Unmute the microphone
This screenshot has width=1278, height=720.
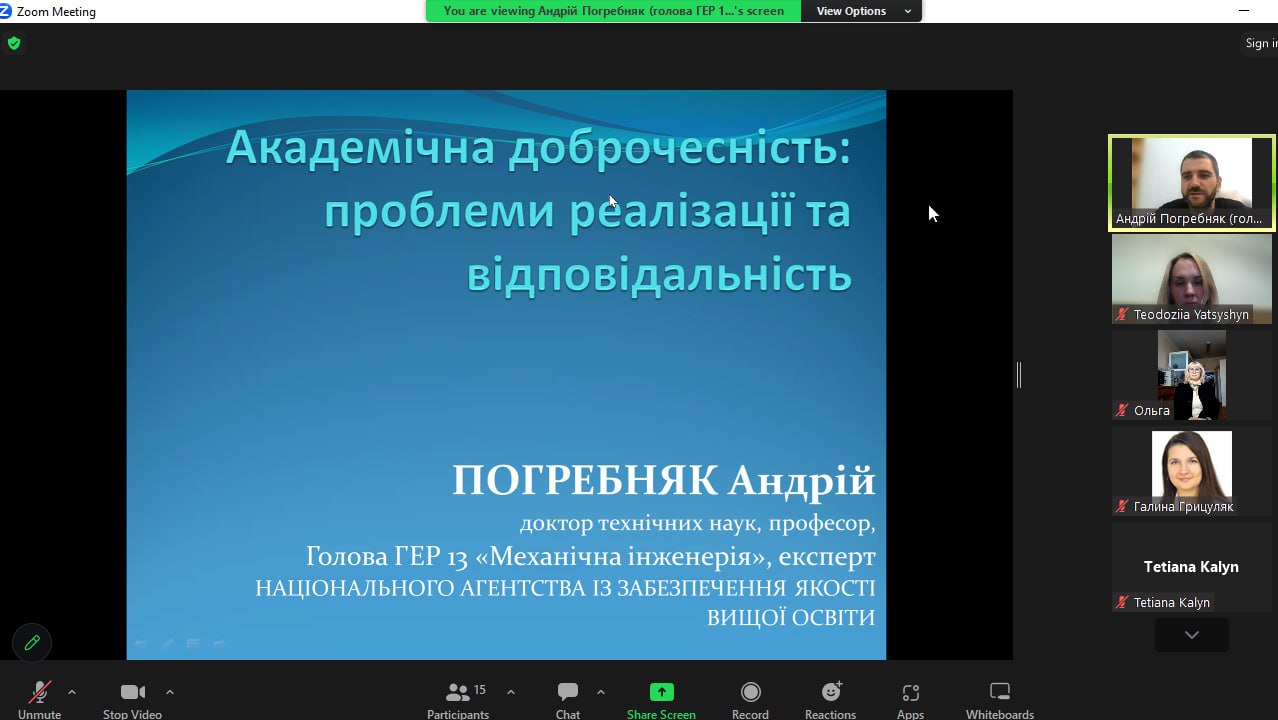pos(39,697)
